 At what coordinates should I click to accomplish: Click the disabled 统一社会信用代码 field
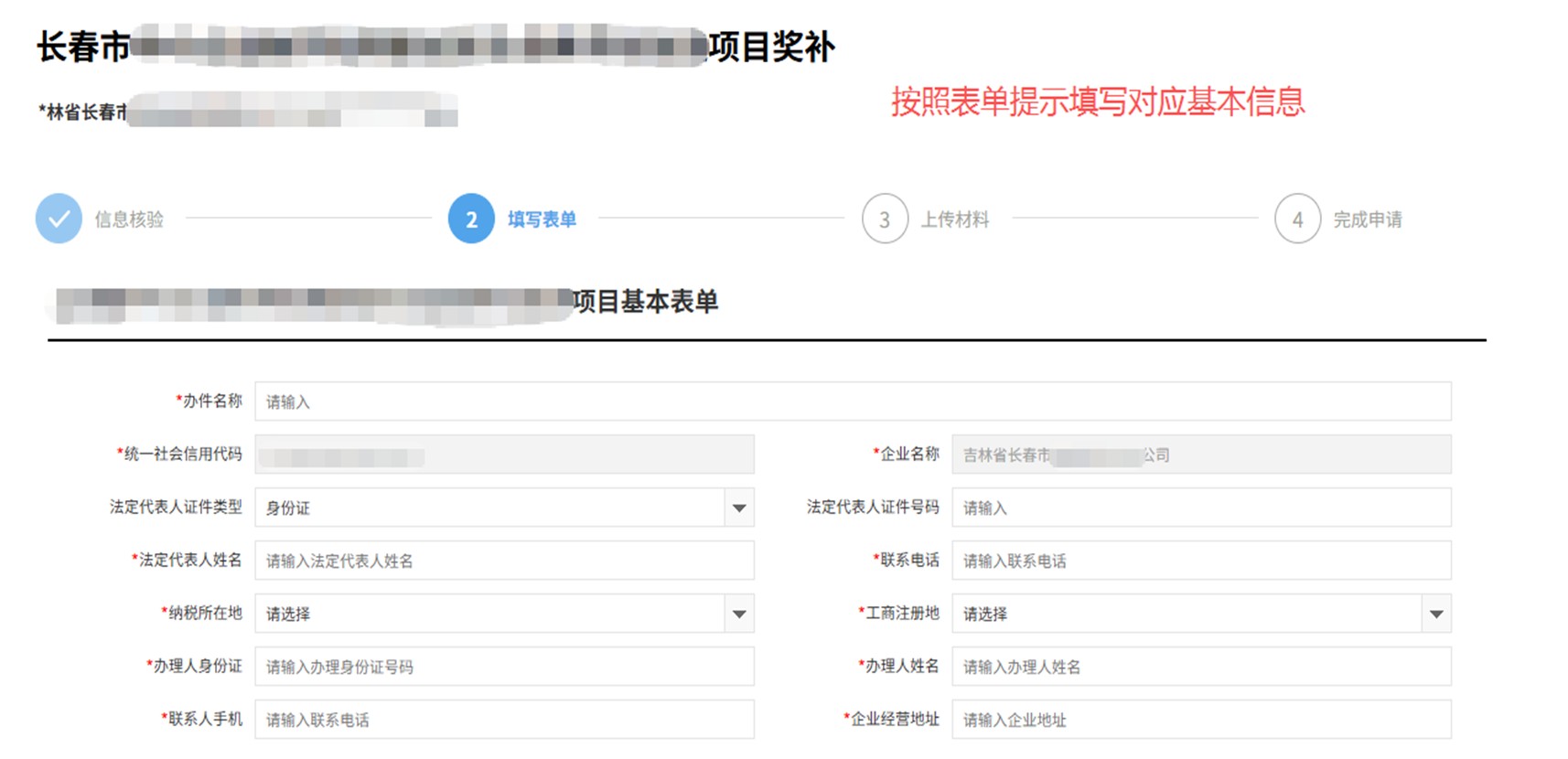(x=504, y=454)
